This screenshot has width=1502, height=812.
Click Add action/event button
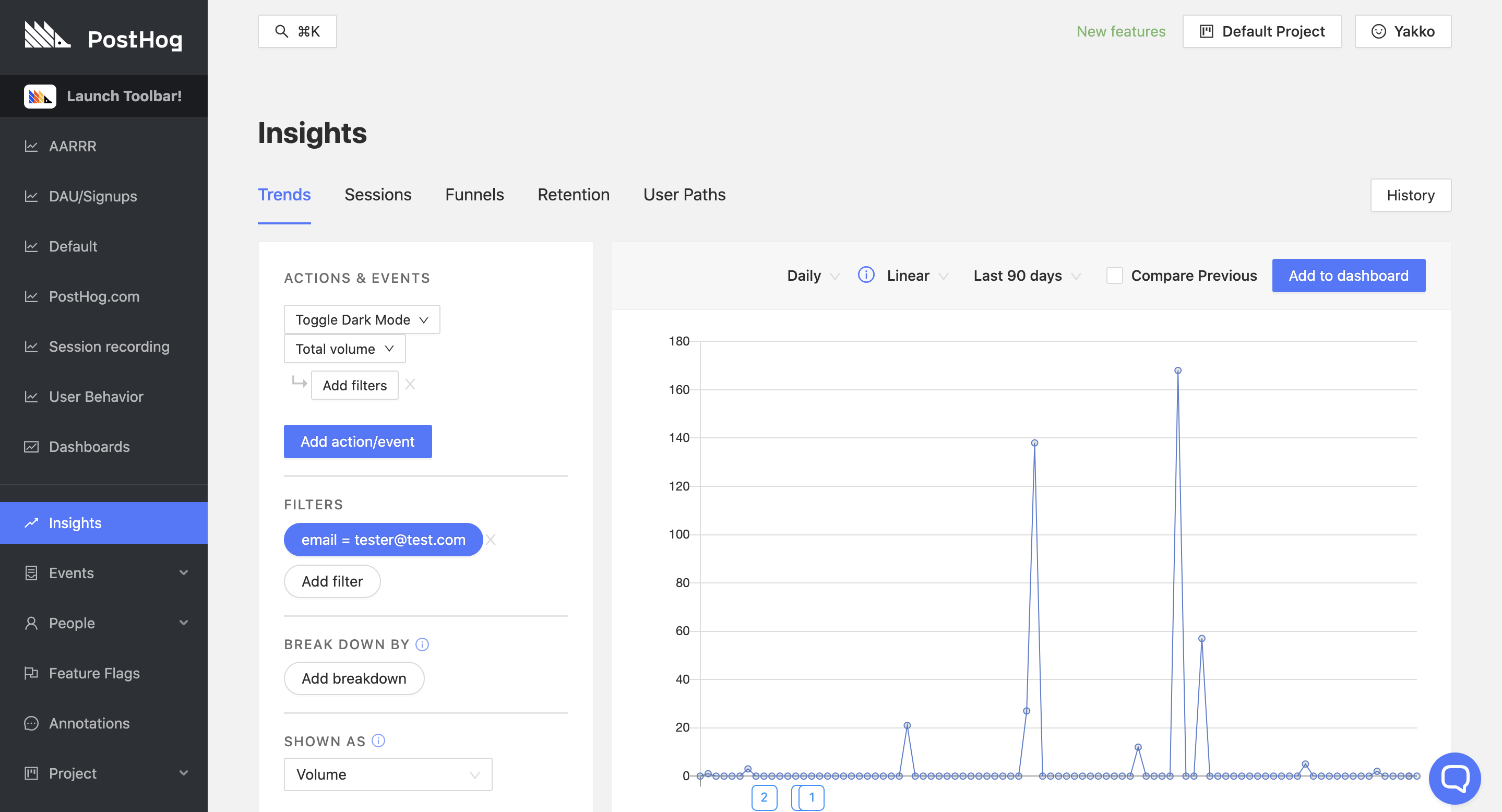point(357,441)
